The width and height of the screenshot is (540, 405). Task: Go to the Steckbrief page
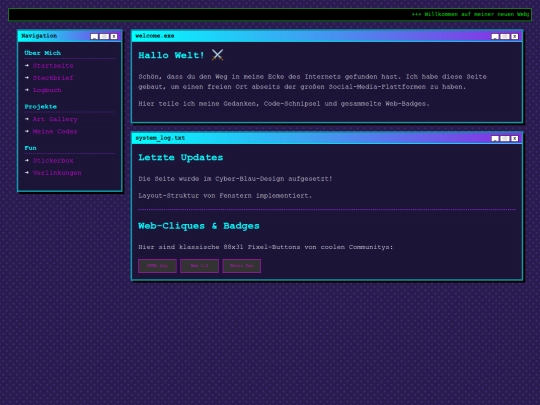tap(53, 78)
